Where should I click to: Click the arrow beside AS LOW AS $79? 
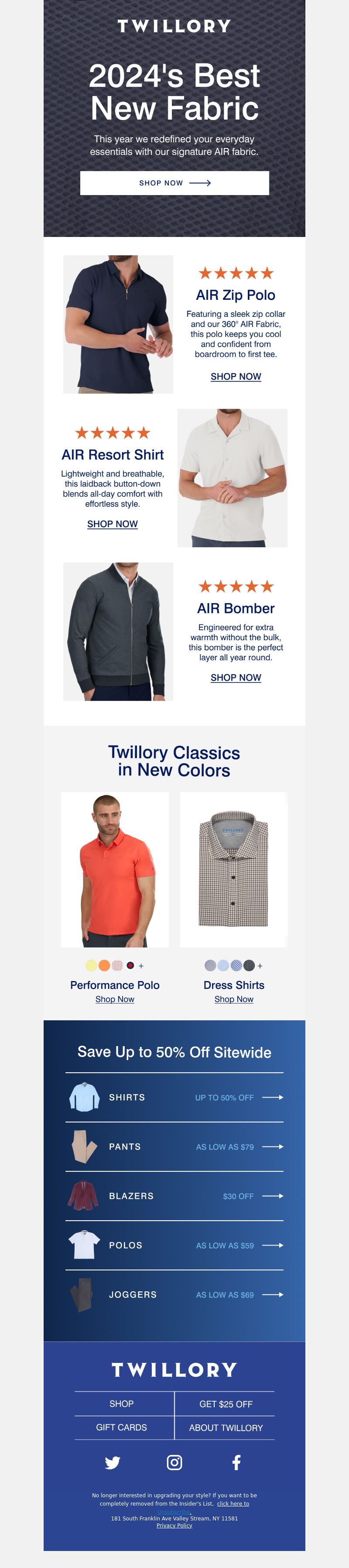[272, 1146]
